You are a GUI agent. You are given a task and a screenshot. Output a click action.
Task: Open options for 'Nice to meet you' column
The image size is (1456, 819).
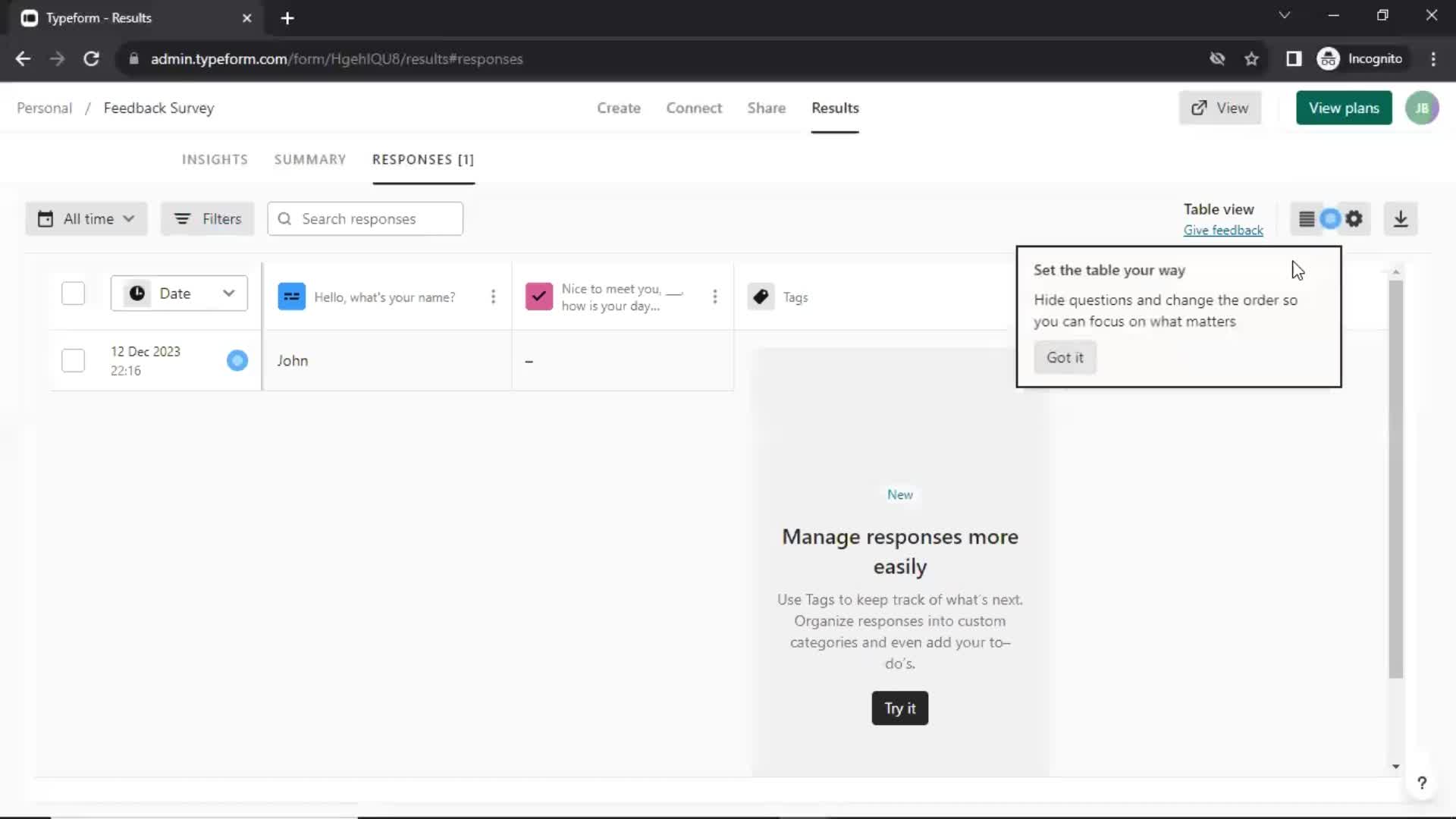coord(714,297)
